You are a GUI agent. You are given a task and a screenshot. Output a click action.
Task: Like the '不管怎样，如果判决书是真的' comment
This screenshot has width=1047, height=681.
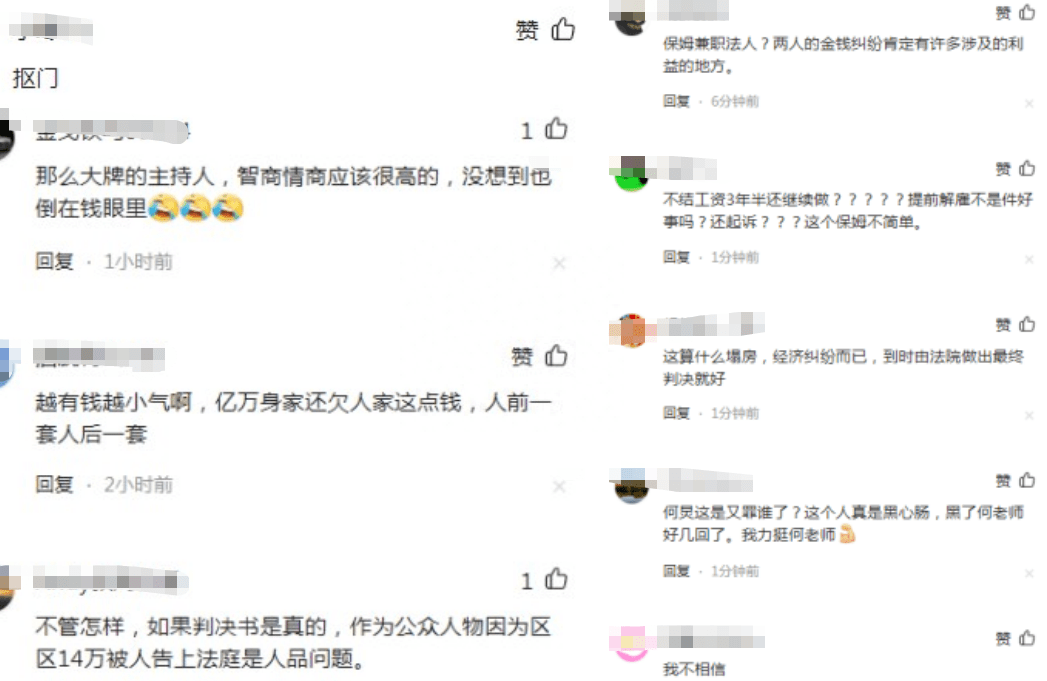tap(556, 579)
